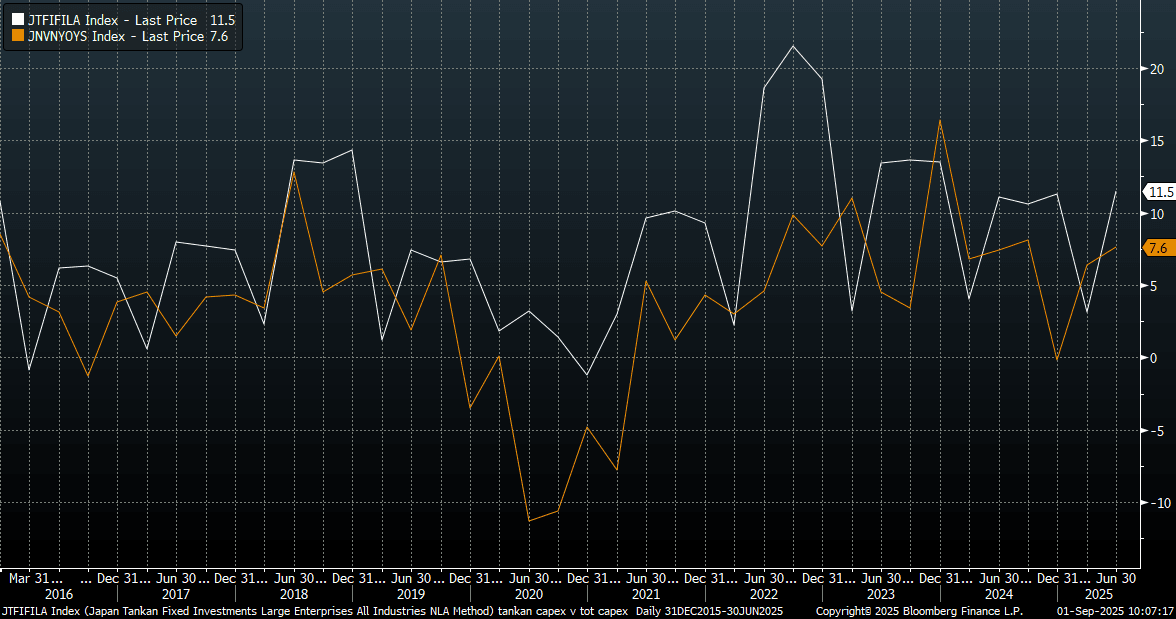Click the orange JNVNYOYS legend color swatch

[17, 37]
